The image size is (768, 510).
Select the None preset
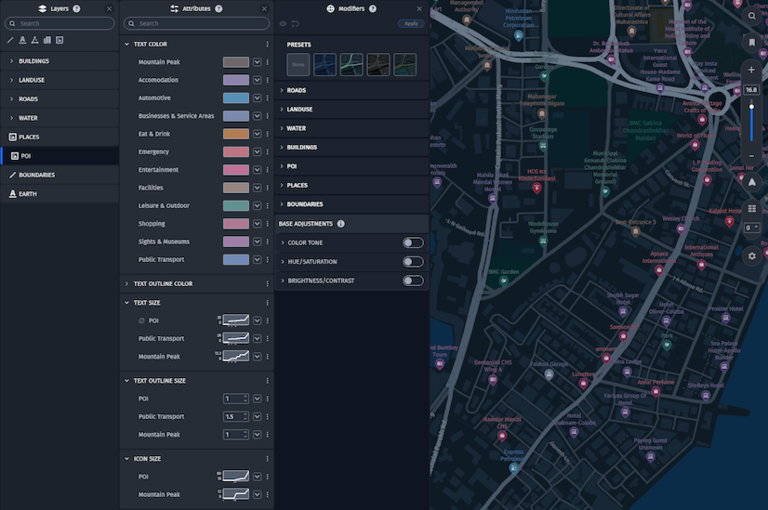click(298, 65)
